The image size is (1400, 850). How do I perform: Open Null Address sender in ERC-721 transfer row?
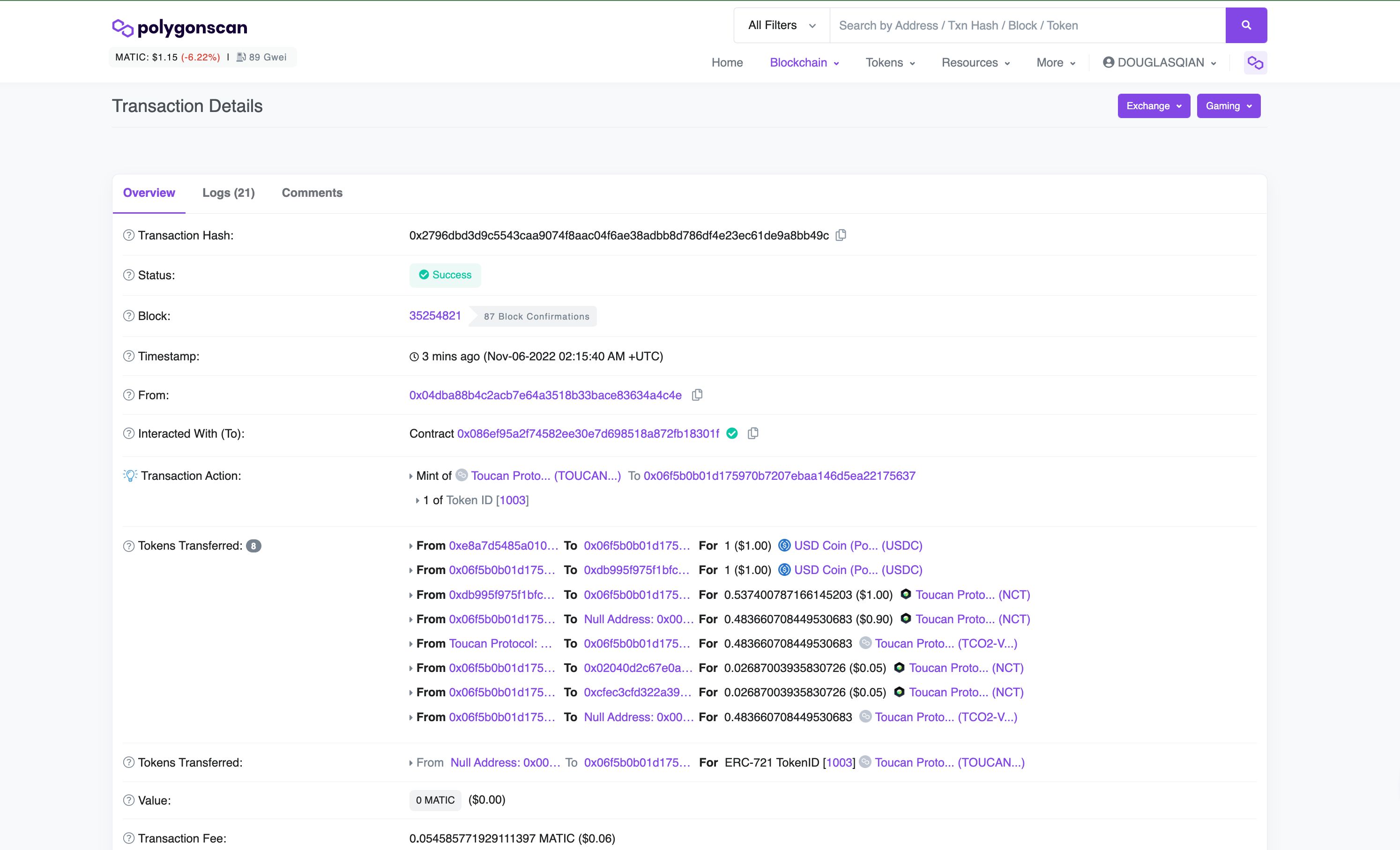click(505, 762)
